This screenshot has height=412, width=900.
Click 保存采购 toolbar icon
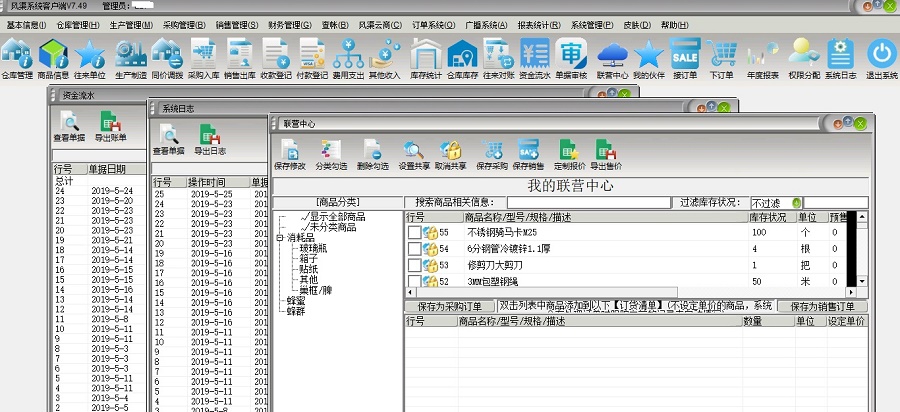pyautogui.click(x=492, y=155)
